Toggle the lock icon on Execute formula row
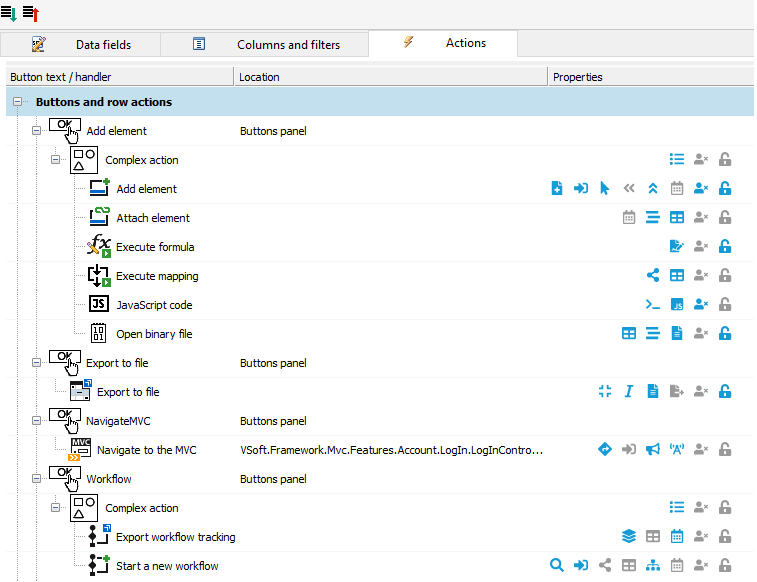 tap(725, 247)
